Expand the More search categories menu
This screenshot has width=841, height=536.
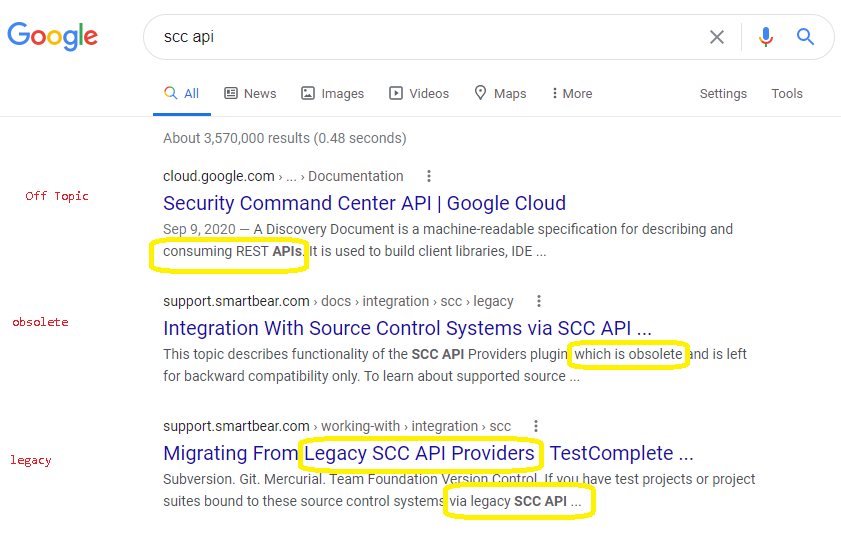[572, 93]
